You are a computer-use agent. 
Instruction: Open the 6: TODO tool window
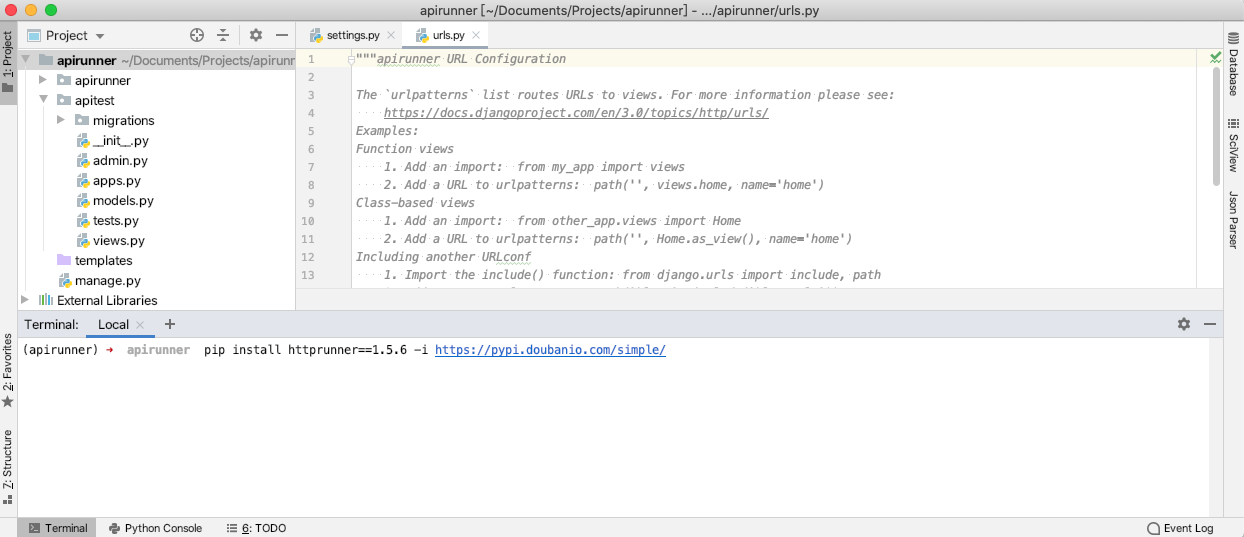257,528
